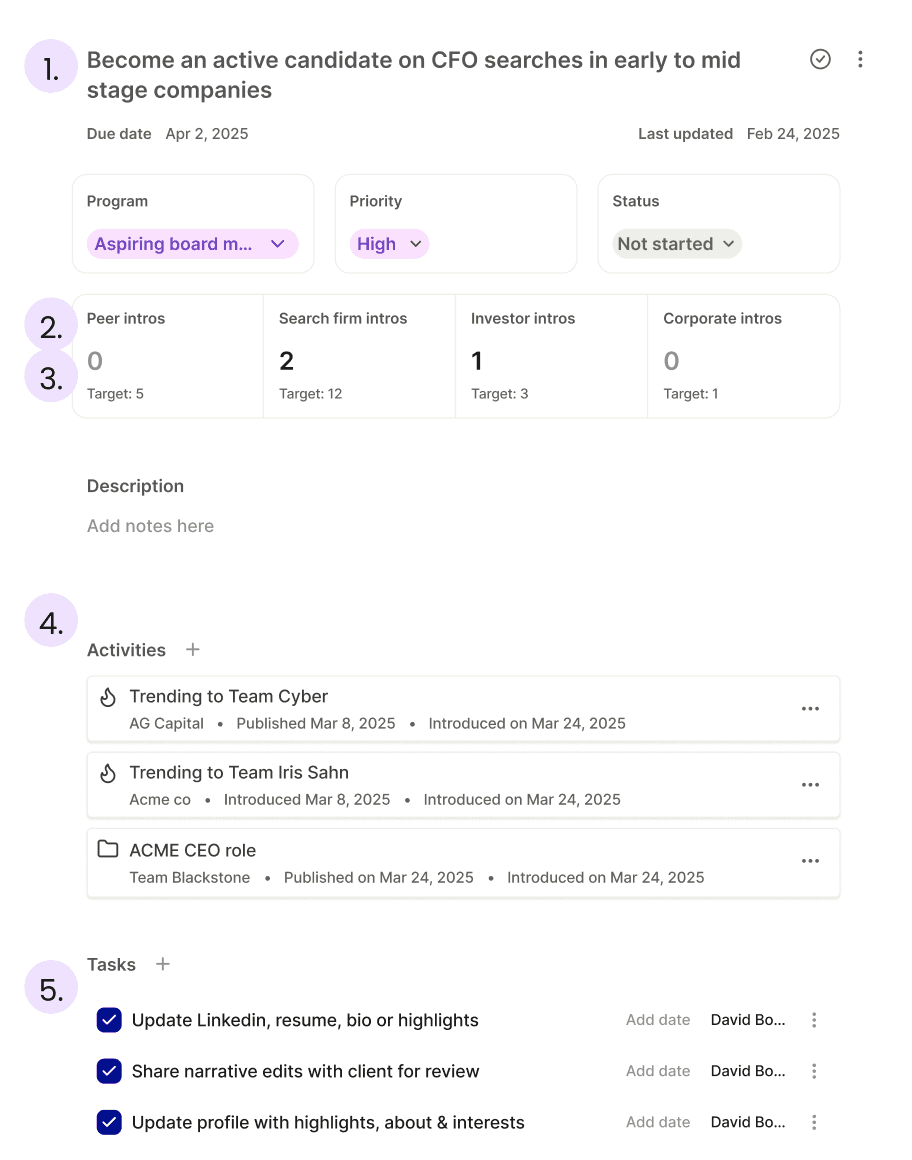Uncheck Update Linkedin, resume, bio or highlights
Viewport: 912px width, 1160px height.
pyautogui.click(x=109, y=1020)
